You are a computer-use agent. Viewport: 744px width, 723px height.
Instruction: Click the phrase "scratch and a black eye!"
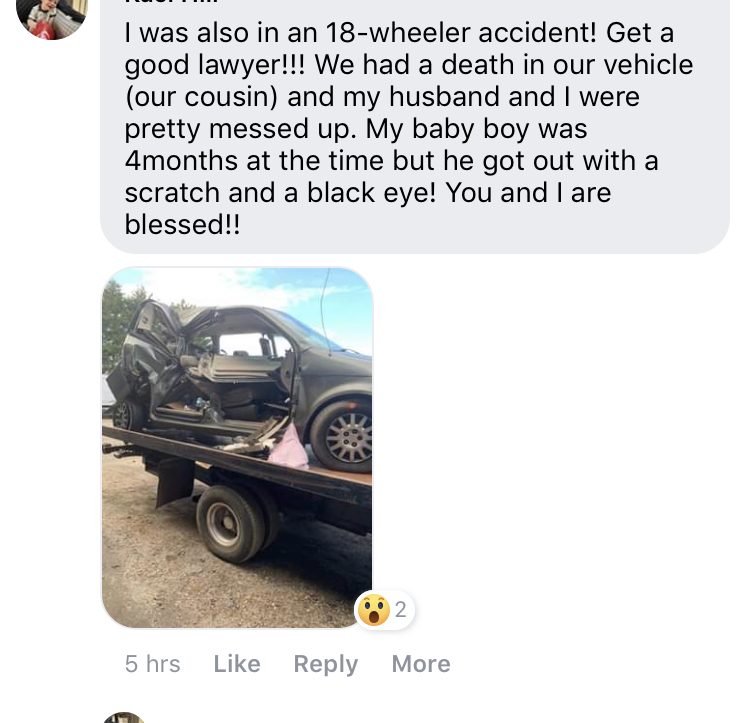(x=280, y=193)
